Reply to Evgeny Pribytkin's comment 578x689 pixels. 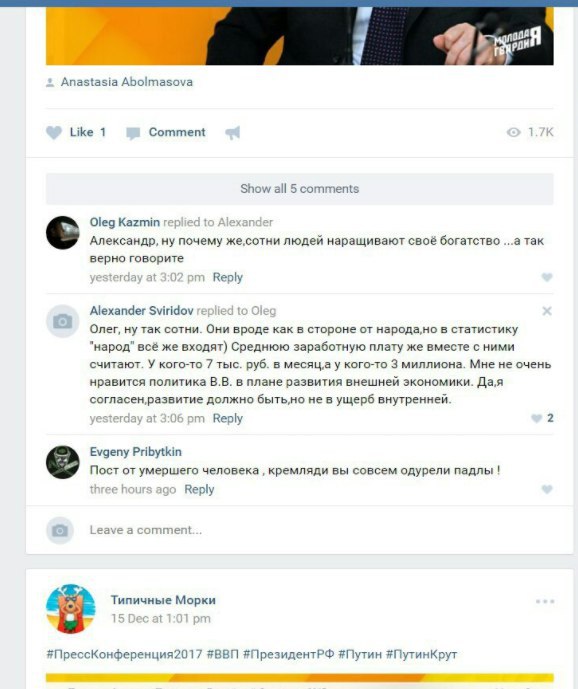[199, 490]
